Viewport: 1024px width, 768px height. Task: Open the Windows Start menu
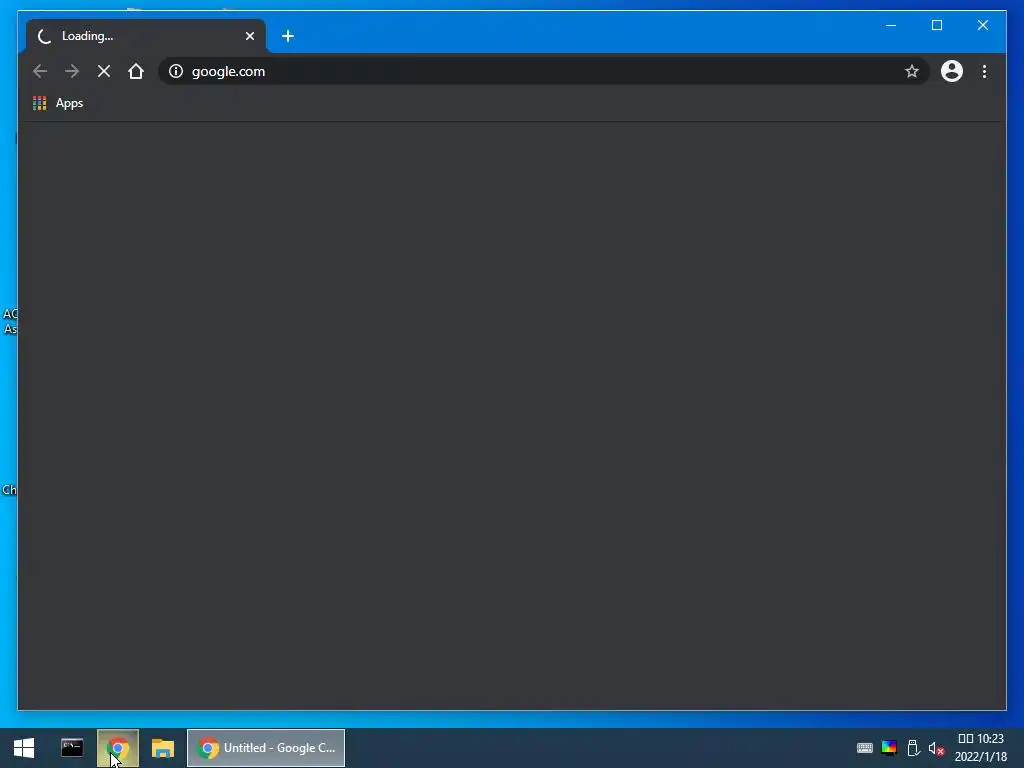[24, 748]
